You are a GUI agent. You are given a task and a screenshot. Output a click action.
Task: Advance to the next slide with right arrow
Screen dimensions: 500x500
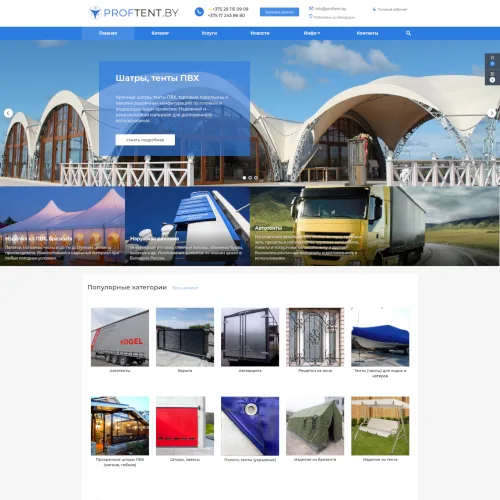(492, 113)
